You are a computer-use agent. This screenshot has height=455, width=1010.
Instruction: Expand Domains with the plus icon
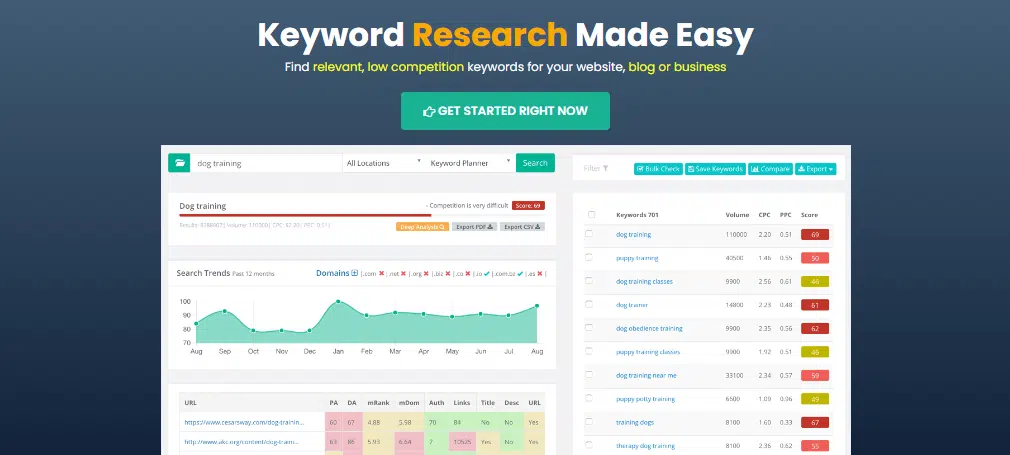pyautogui.click(x=354, y=273)
